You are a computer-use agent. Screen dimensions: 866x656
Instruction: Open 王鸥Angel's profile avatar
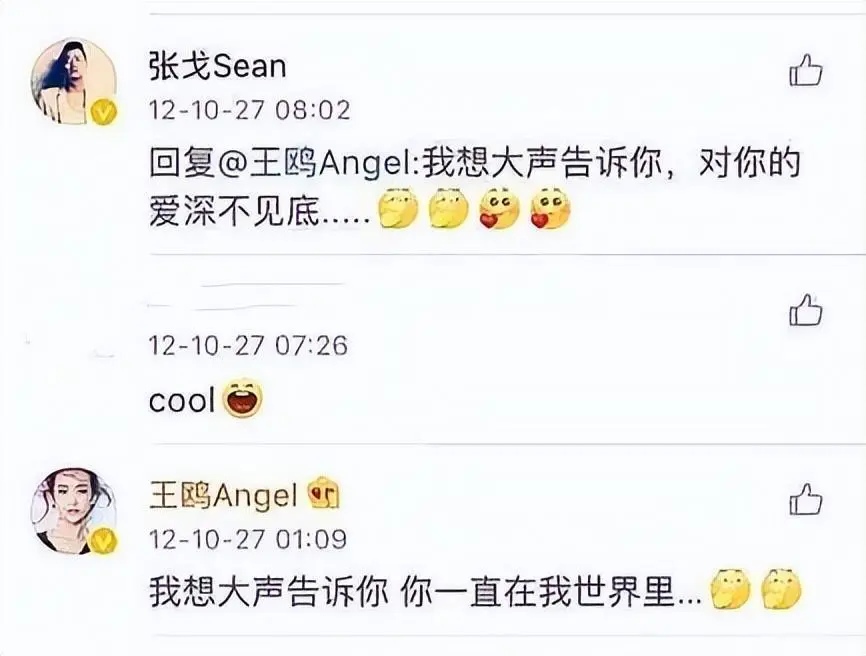pyautogui.click(x=74, y=511)
